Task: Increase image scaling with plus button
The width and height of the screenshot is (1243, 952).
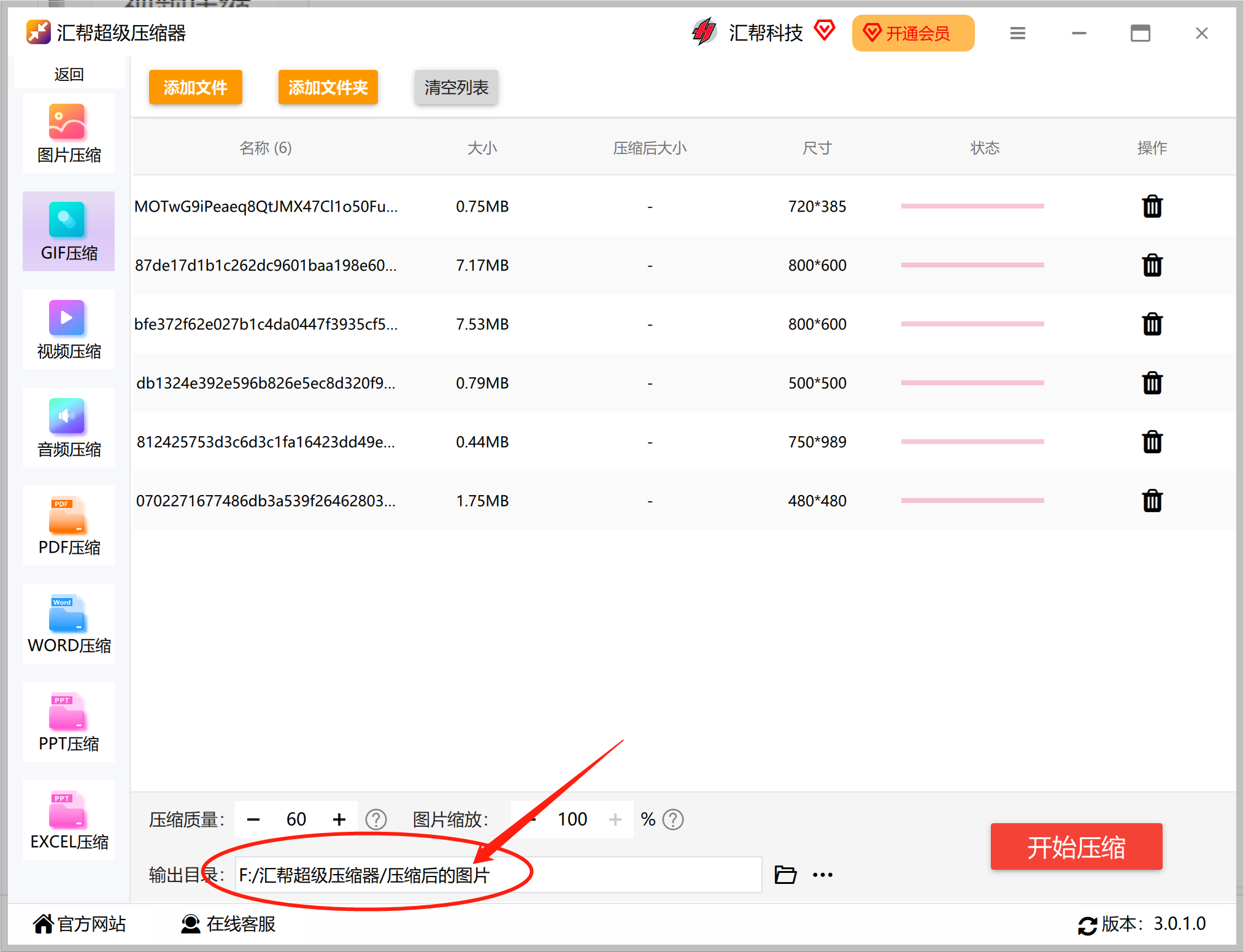Action: [615, 820]
